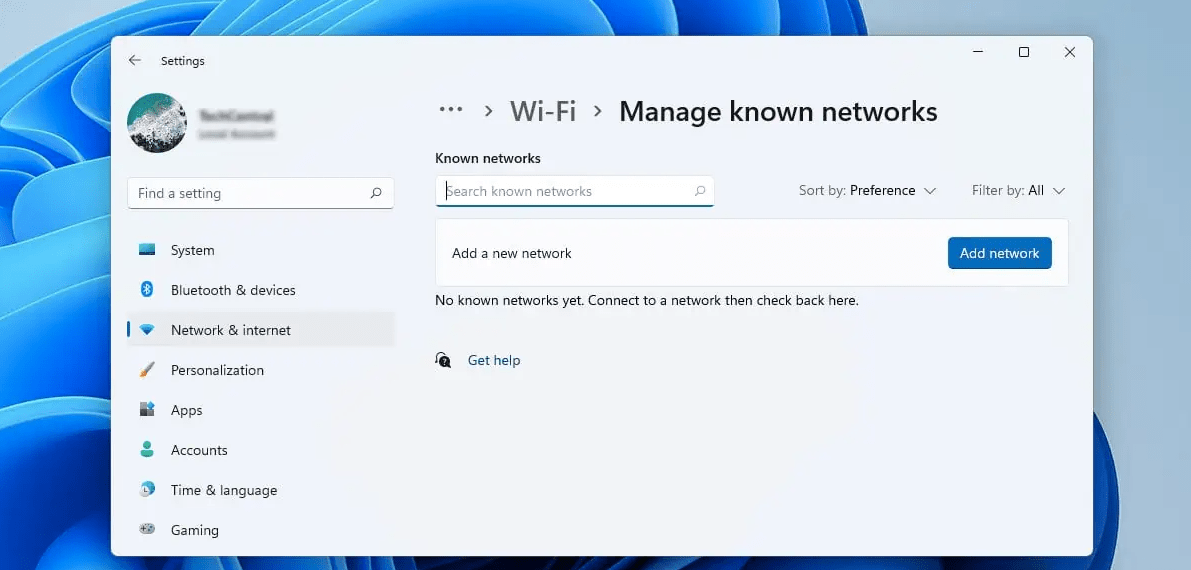Image resolution: width=1191 pixels, height=570 pixels.
Task: Click the user profile picture
Action: 157,123
